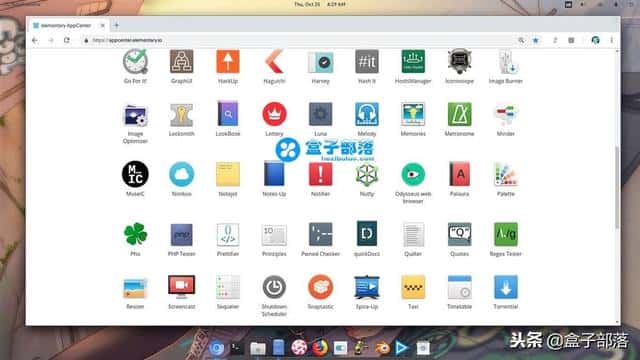This screenshot has height=360, width=640.
Task: Open the Luna app icon
Action: pos(320,114)
